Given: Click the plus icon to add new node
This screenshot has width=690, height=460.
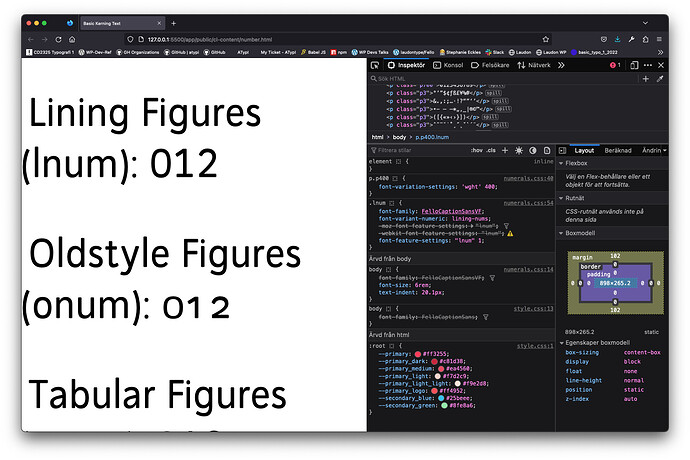Looking at the screenshot, I should (x=646, y=78).
